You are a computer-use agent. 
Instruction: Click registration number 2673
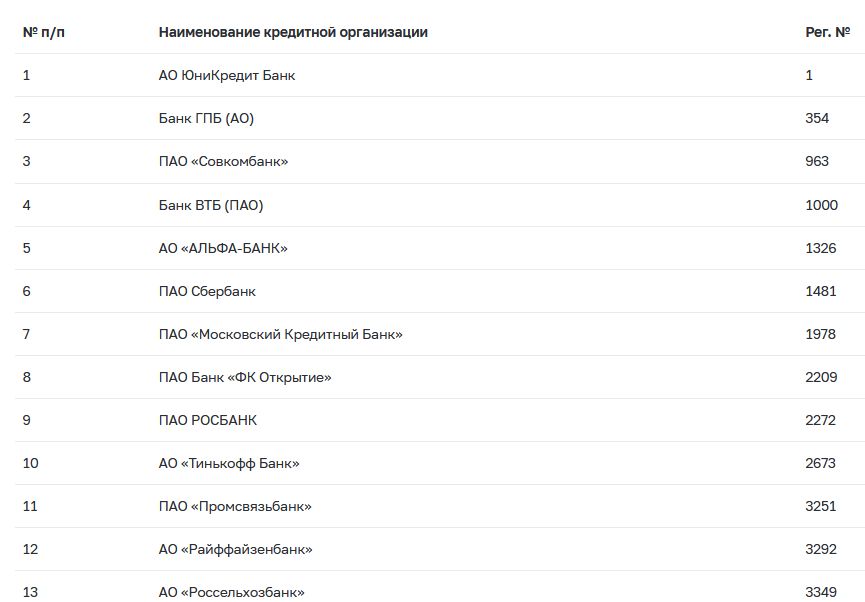point(820,463)
